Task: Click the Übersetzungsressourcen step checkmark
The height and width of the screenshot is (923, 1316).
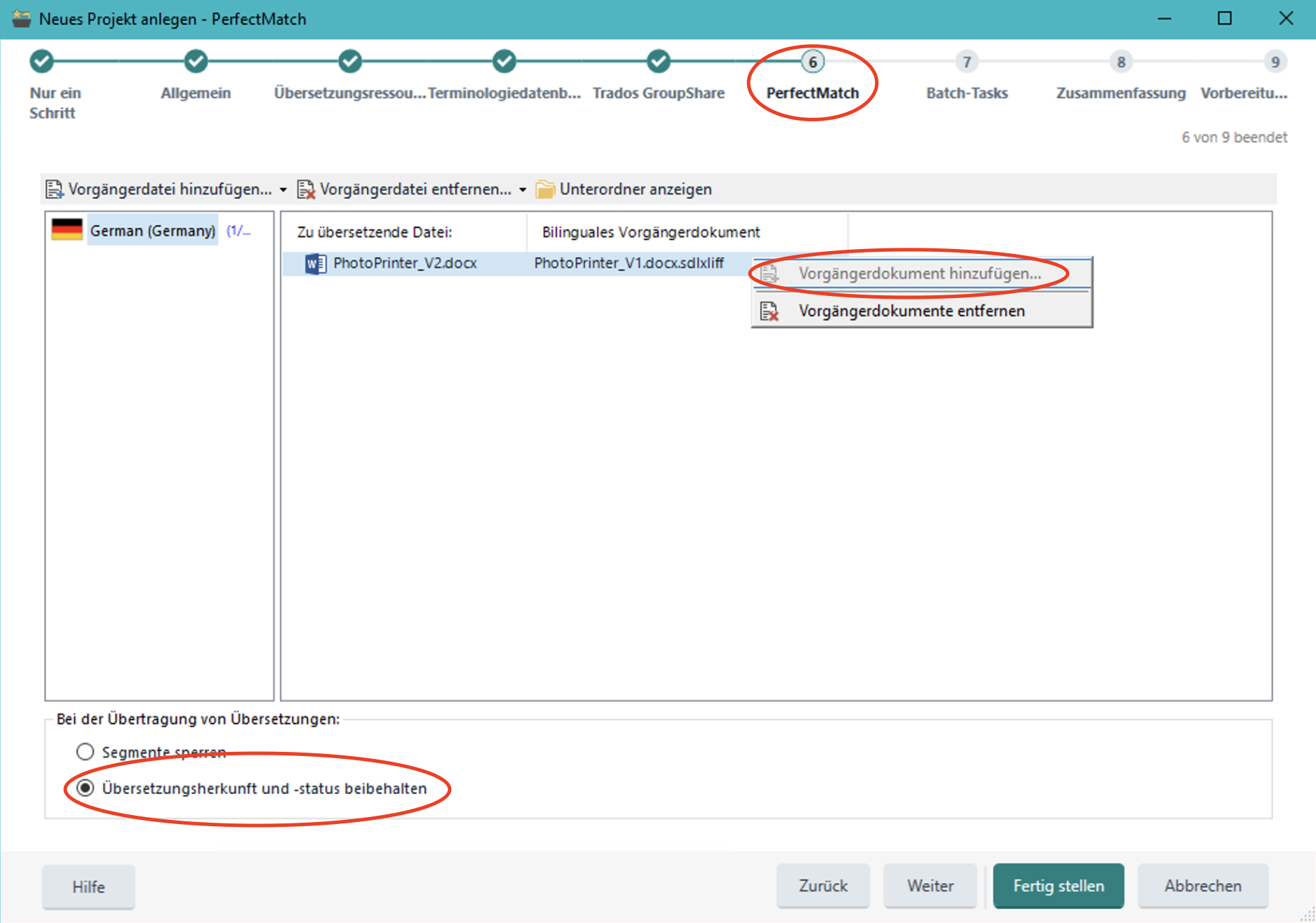Action: [x=350, y=62]
